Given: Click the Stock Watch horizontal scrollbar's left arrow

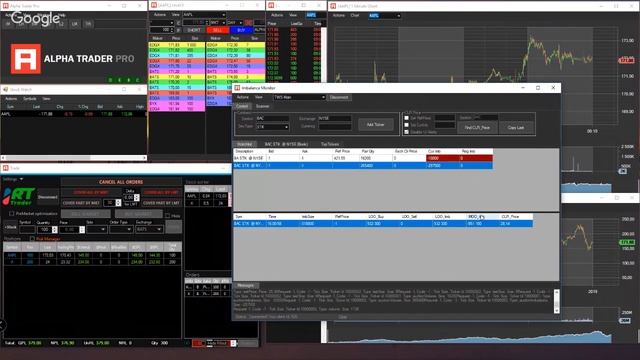Looking at the screenshot, I should pyautogui.click(x=3, y=158).
